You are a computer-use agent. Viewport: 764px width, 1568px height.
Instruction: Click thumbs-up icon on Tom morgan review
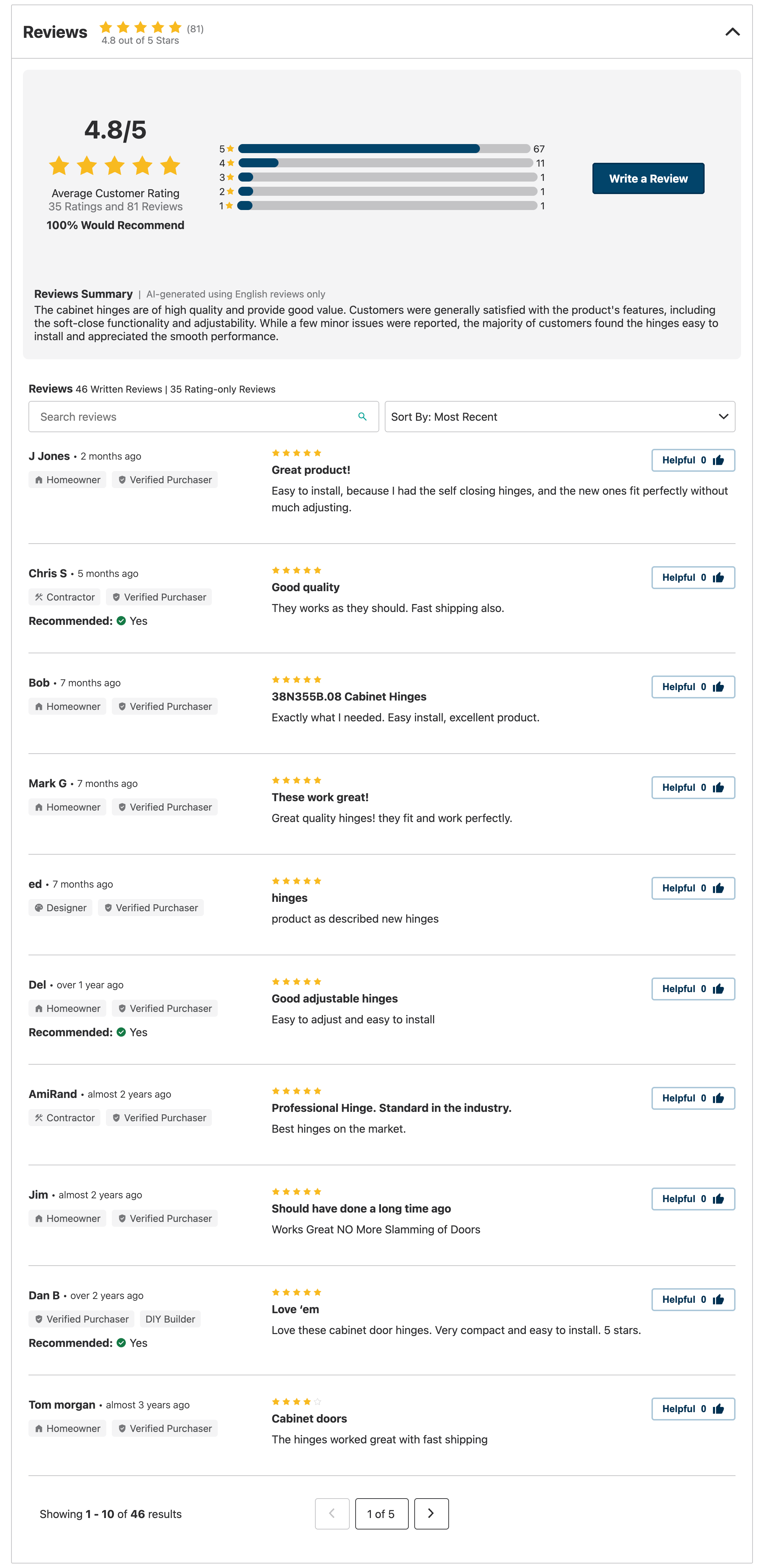coord(719,1409)
